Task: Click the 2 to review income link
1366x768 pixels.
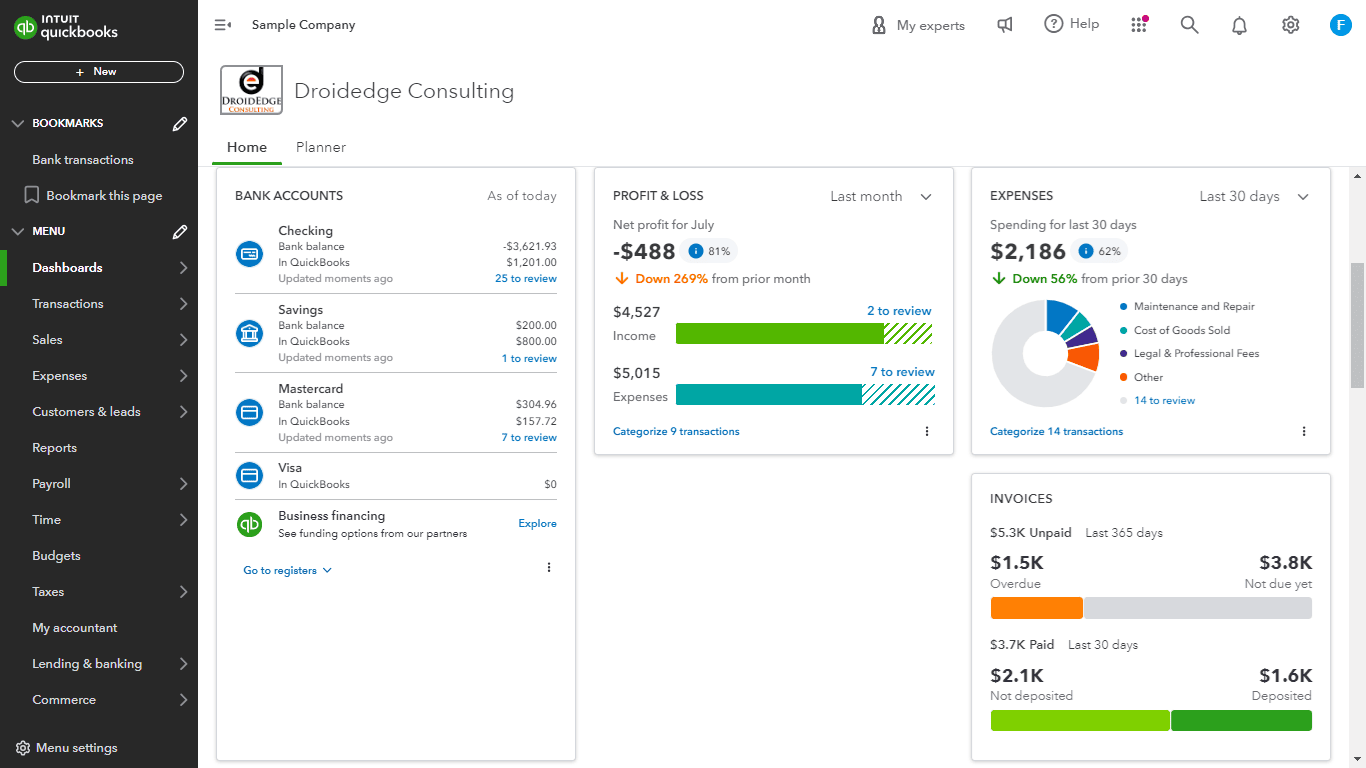Action: (899, 311)
